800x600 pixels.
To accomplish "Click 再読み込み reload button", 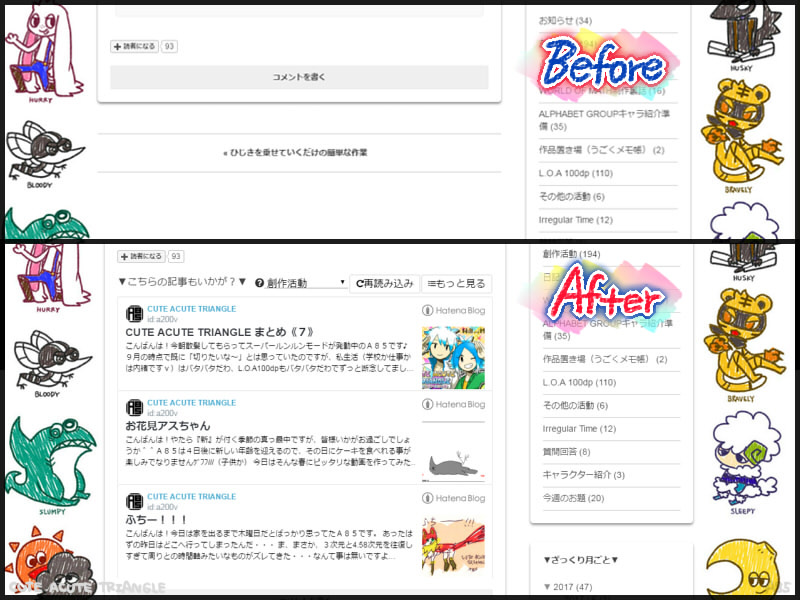I will [384, 283].
